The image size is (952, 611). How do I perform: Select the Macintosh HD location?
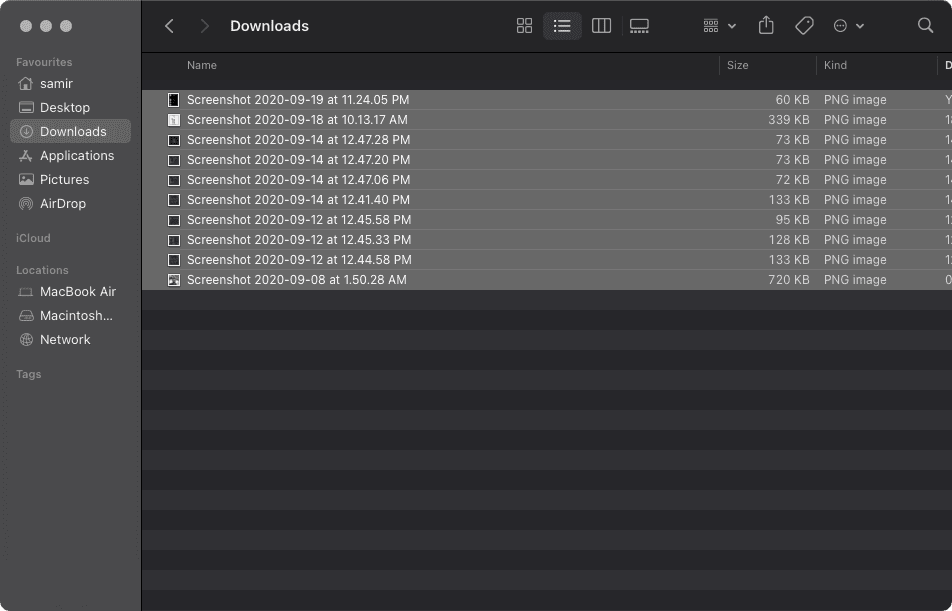[x=76, y=316]
